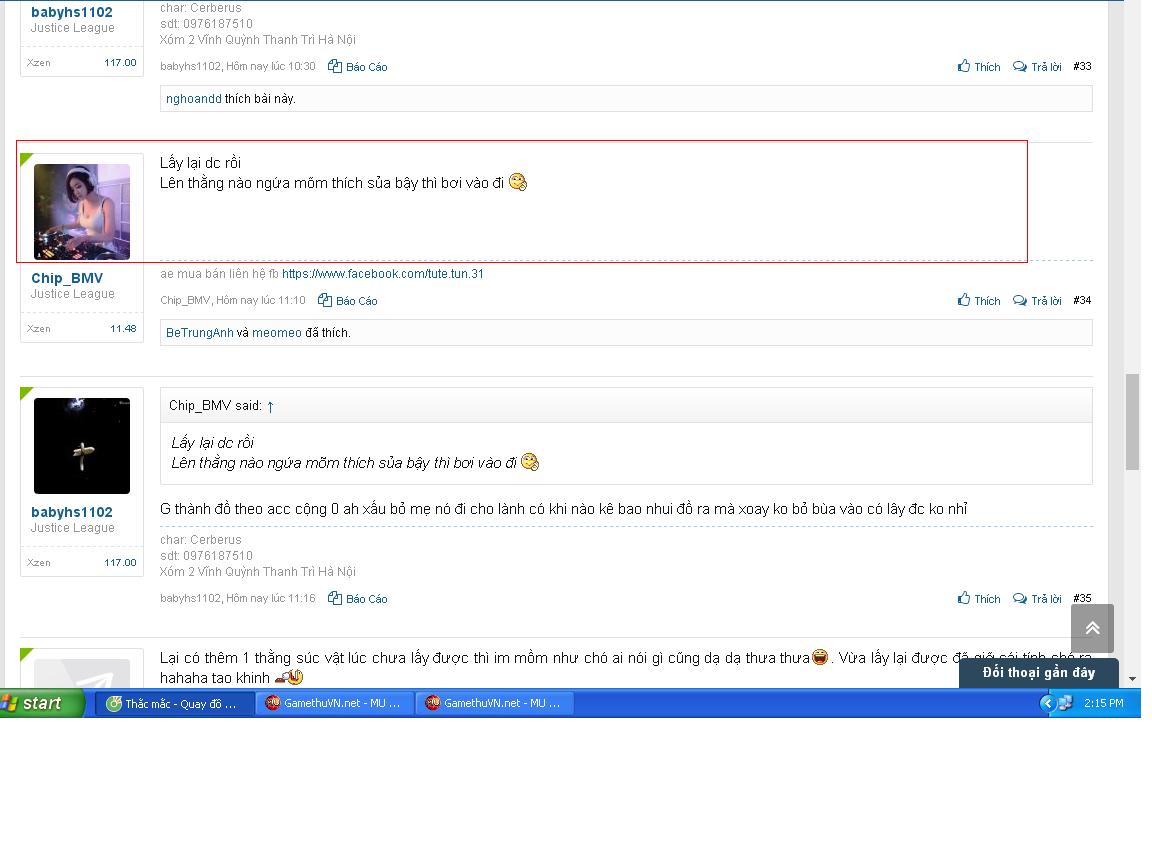Click the Báo Cáo report icon on post #35

coord(335,598)
